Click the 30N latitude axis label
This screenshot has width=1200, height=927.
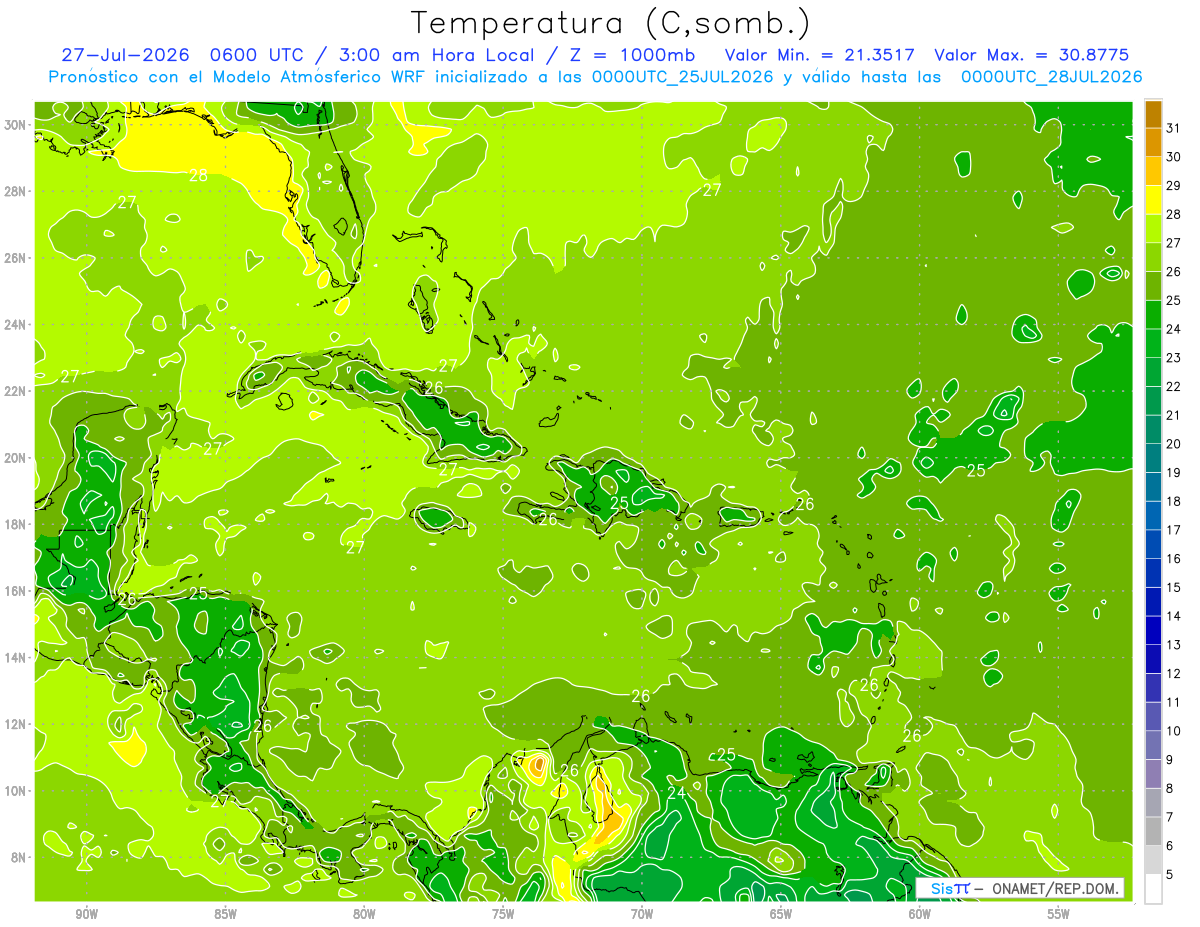click(17, 125)
